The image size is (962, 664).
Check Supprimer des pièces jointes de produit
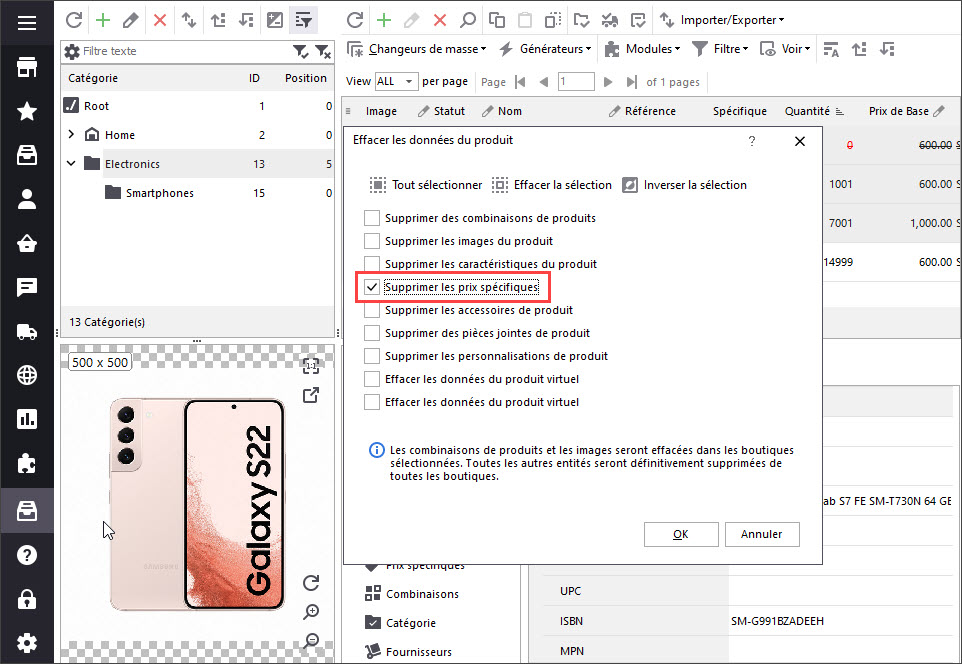372,333
